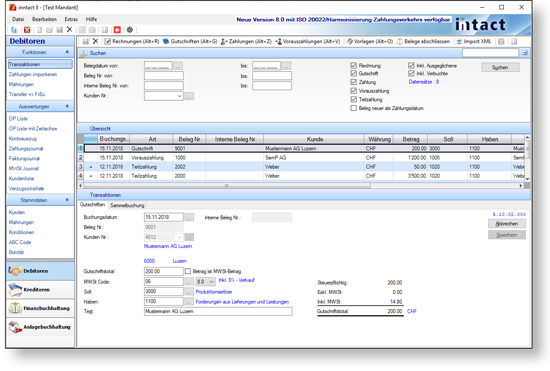Collapse the Stammdaten sidebar section
Viewport: 550px width, 371px height.
tap(67, 200)
